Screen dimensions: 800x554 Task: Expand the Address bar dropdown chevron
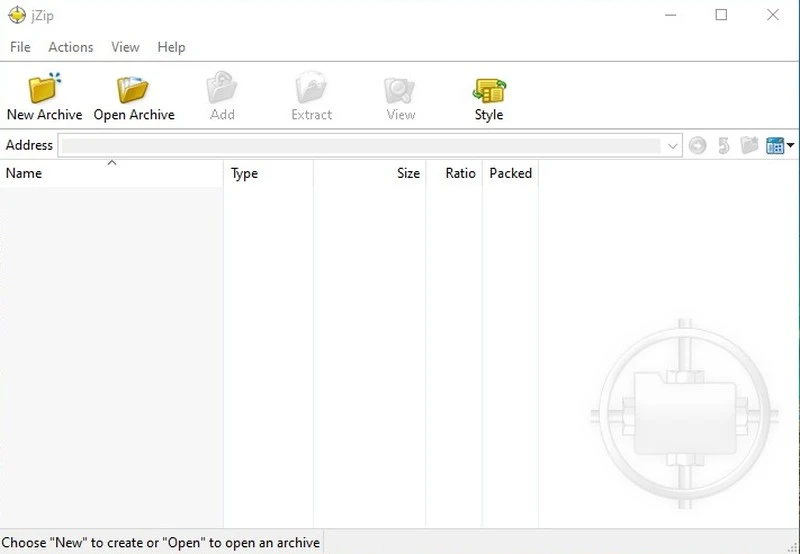pyautogui.click(x=673, y=146)
